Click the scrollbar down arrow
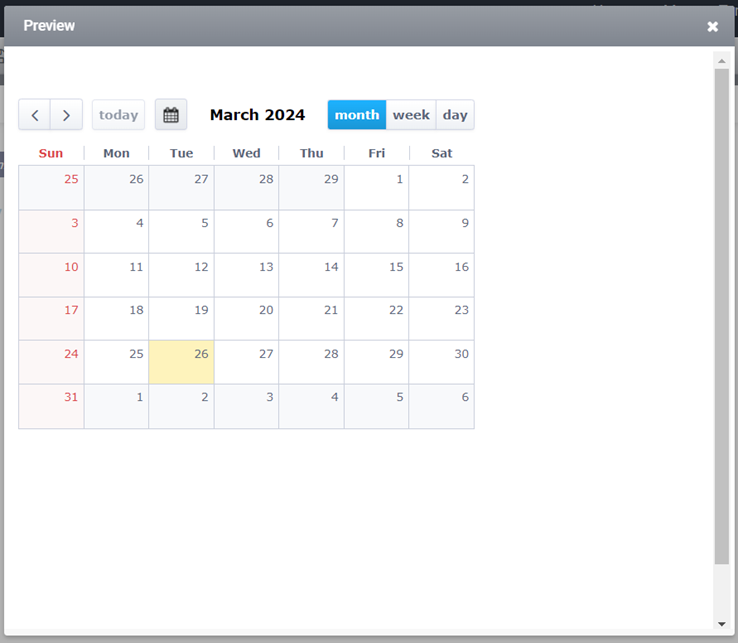The height and width of the screenshot is (643, 738). tap(721, 624)
